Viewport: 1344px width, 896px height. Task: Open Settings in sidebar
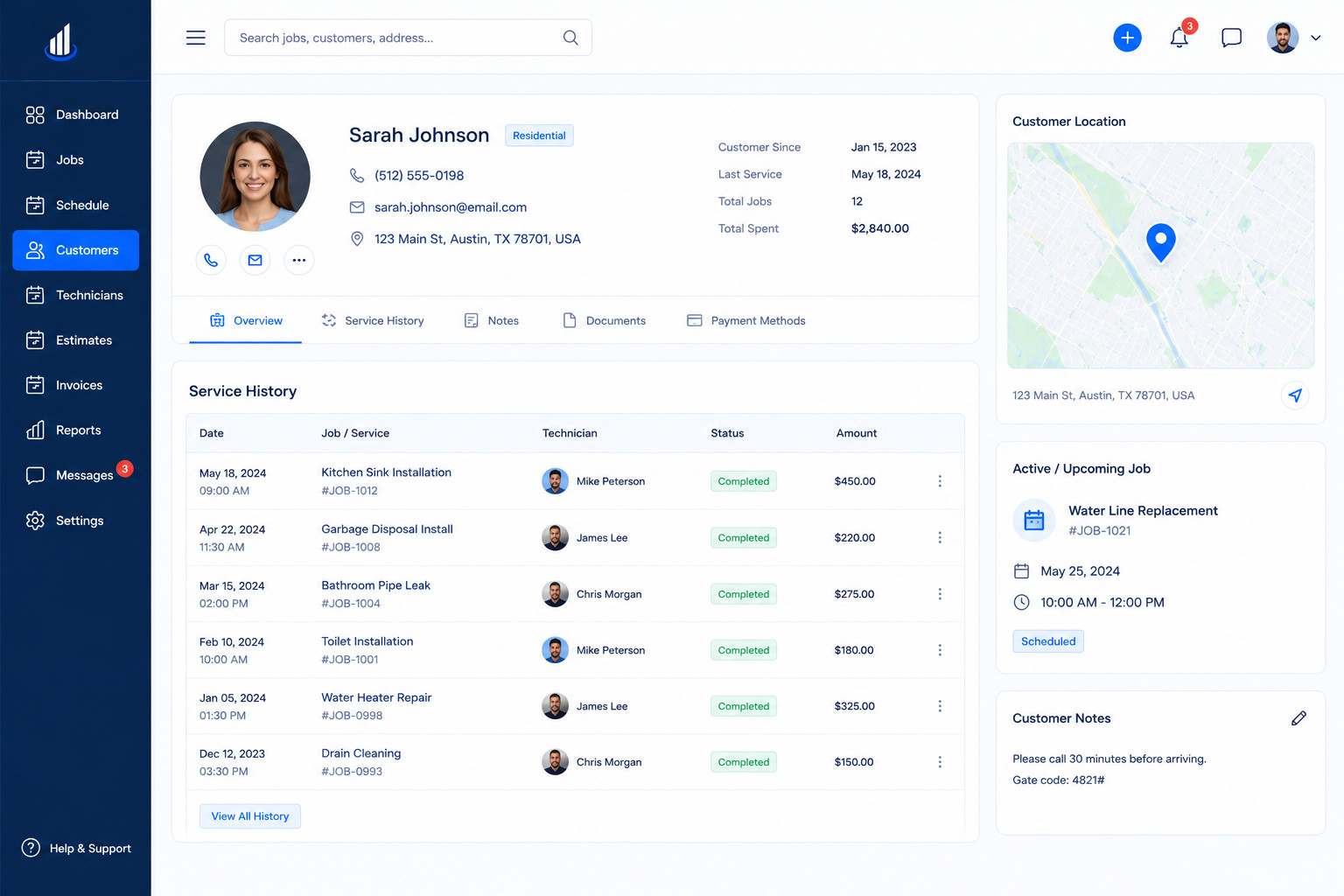tap(75, 521)
